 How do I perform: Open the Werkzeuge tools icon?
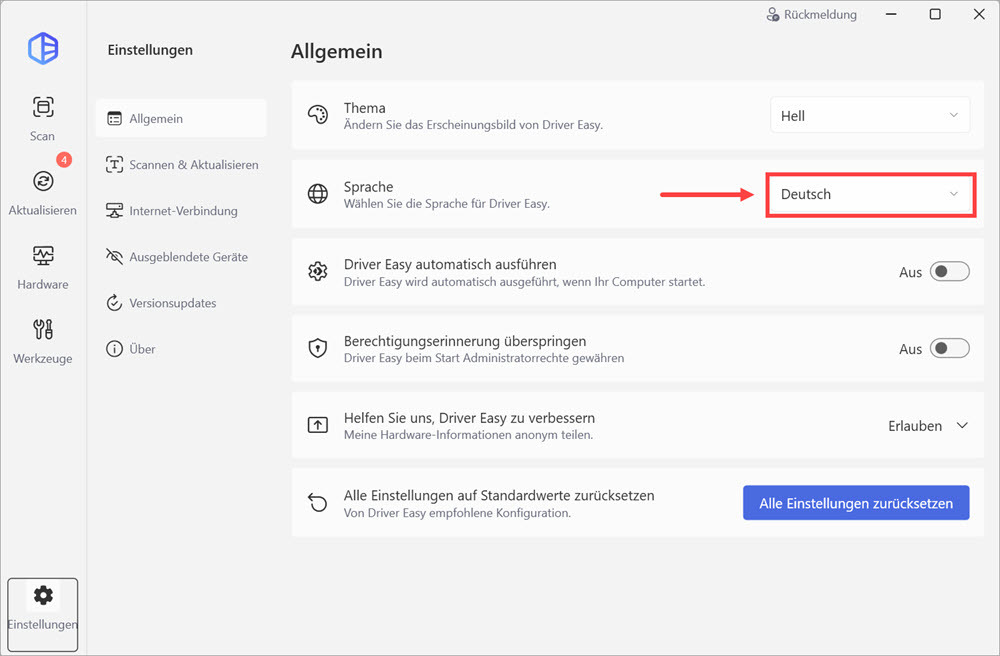click(x=43, y=330)
